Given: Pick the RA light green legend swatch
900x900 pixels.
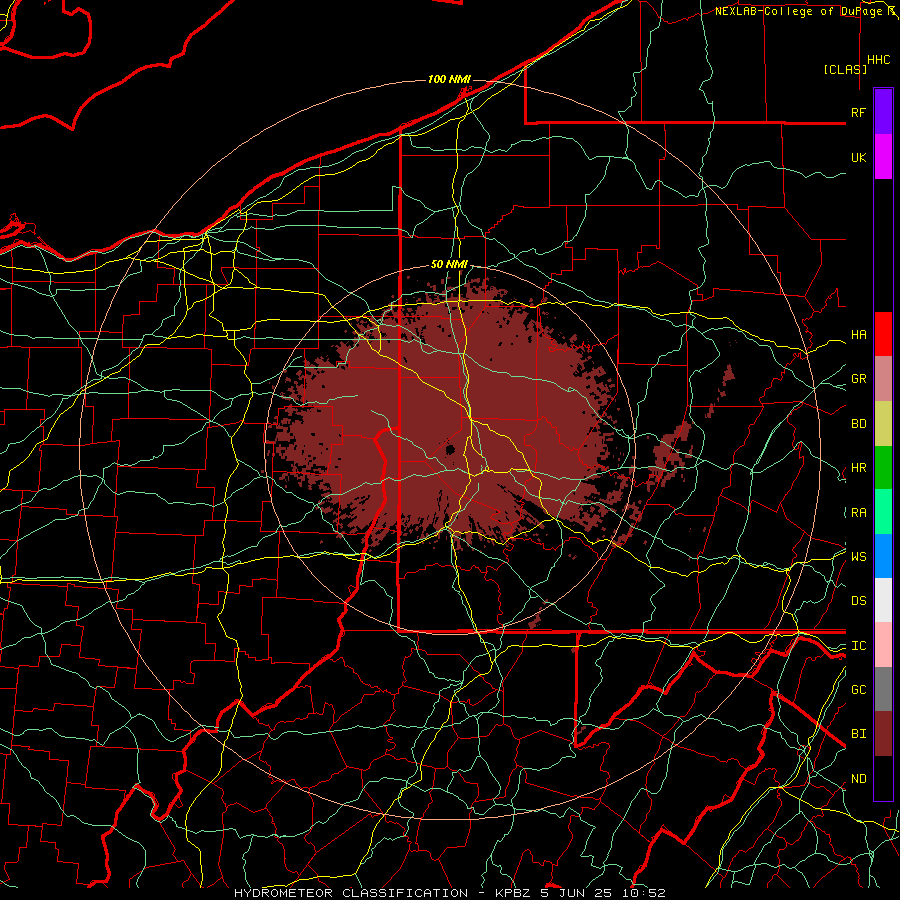Looking at the screenshot, I should click(x=883, y=512).
